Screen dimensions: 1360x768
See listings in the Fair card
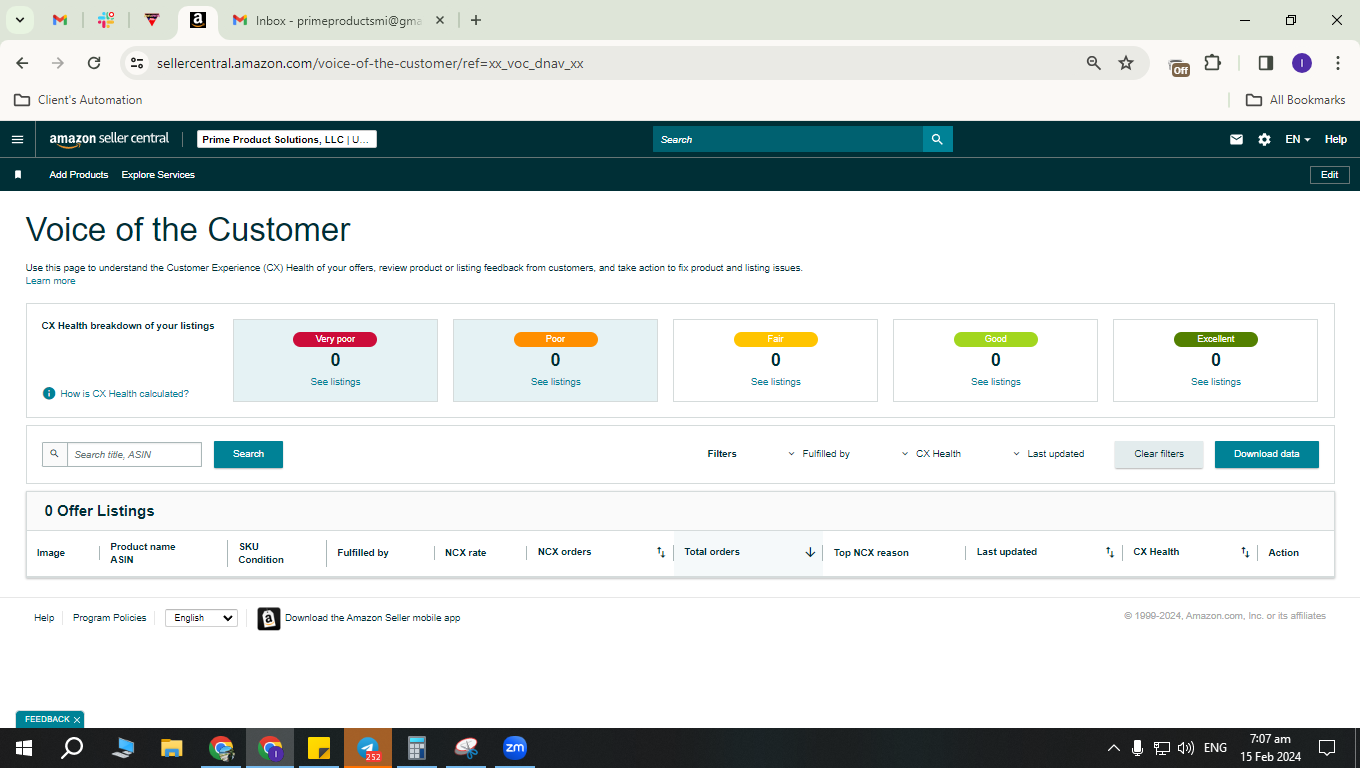(776, 382)
